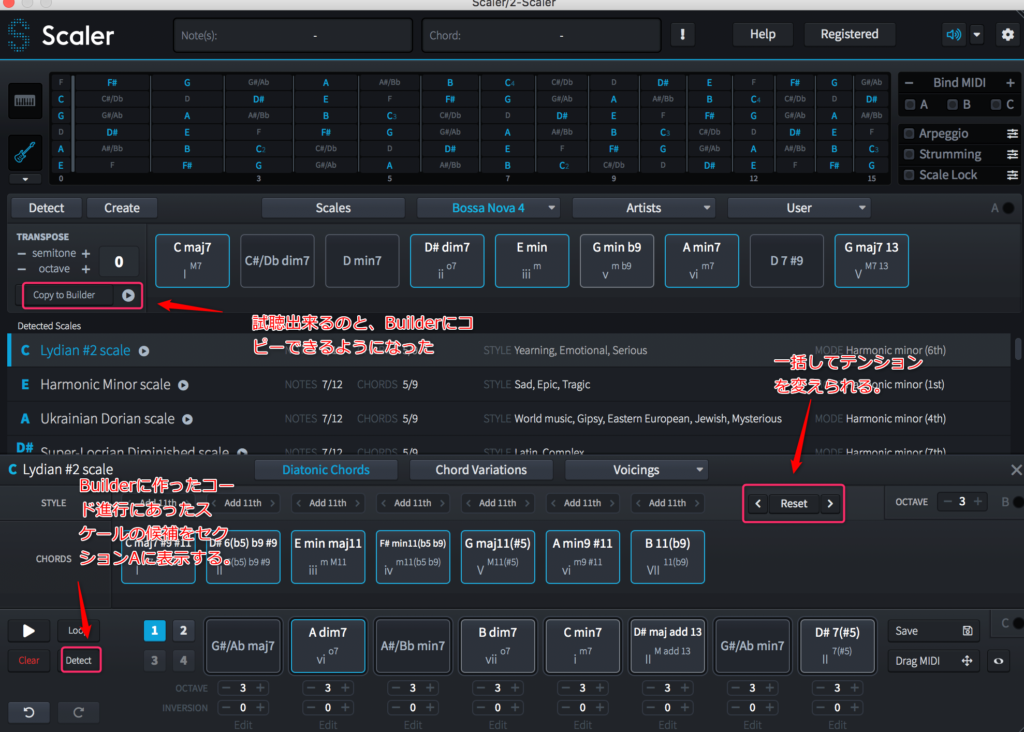
Task: Select the Chord Variations tab
Action: 481,470
